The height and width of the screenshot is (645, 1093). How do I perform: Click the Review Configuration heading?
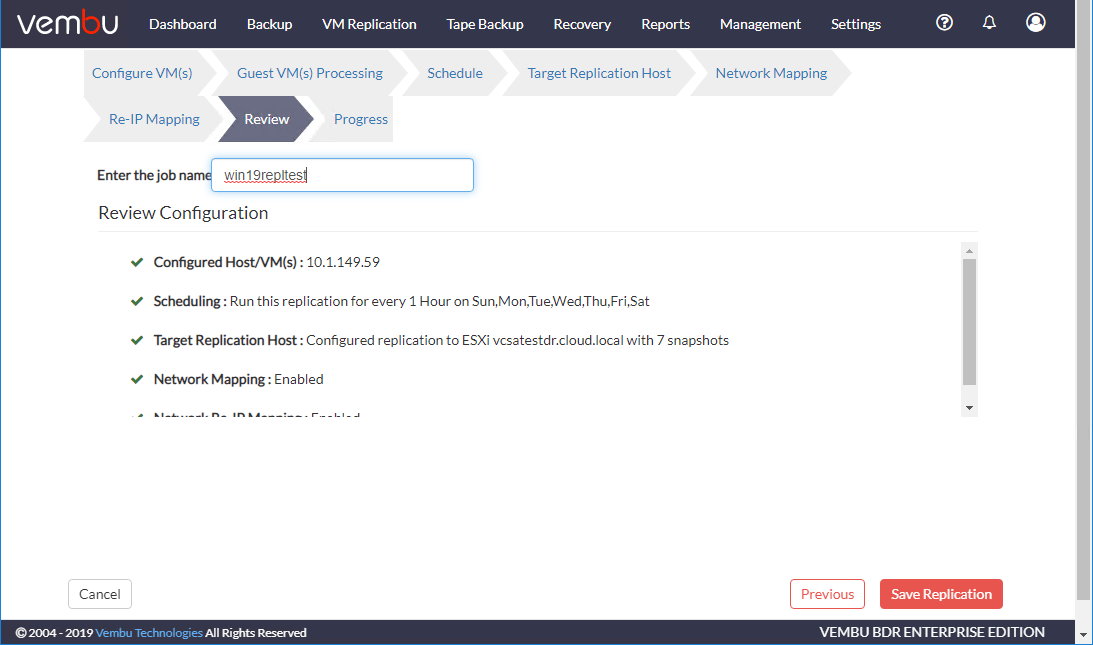[x=183, y=213]
